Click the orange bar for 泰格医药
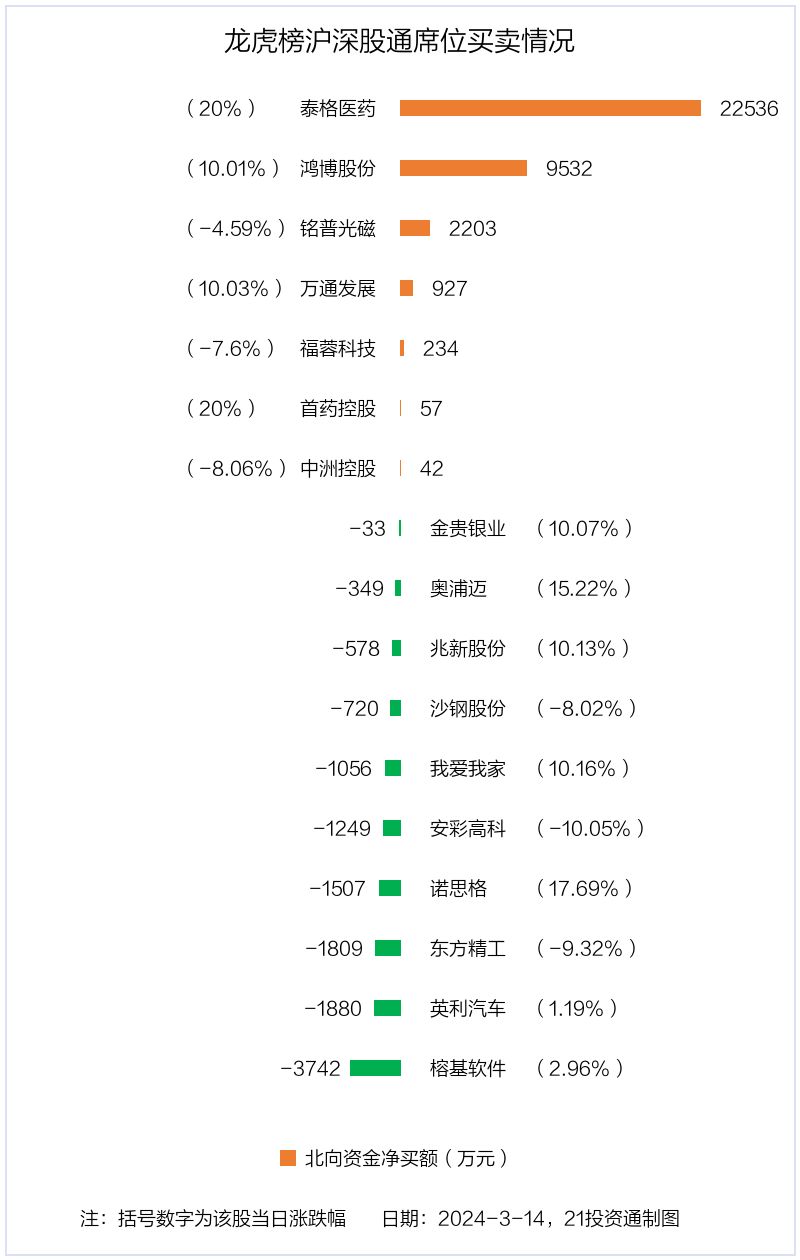The height and width of the screenshot is (1260, 800). pos(550,108)
